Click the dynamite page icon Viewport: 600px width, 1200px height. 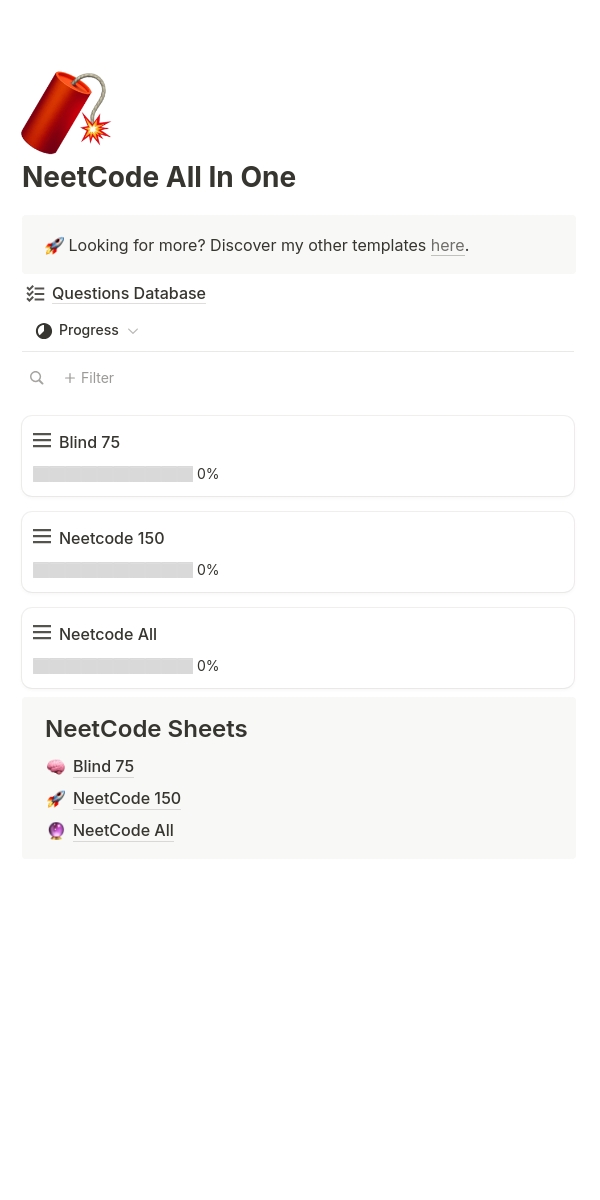[x=65, y=111]
